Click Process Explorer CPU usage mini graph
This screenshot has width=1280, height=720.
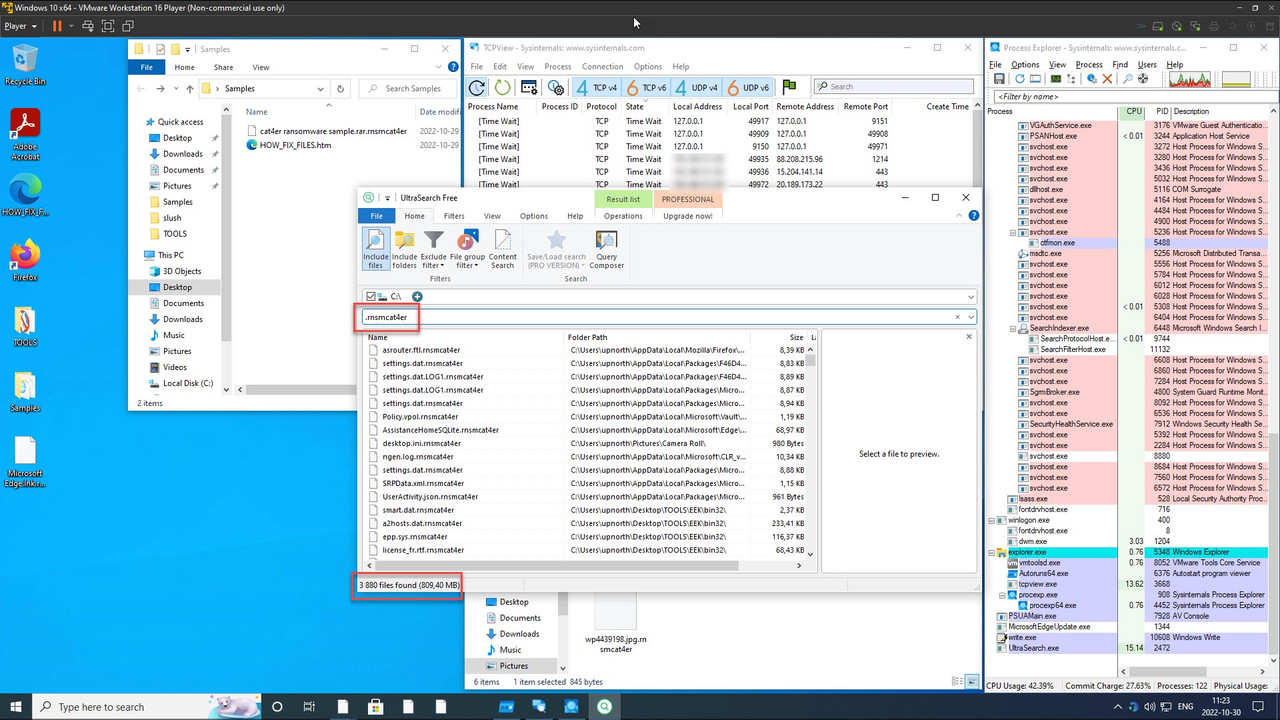(x=1189, y=79)
